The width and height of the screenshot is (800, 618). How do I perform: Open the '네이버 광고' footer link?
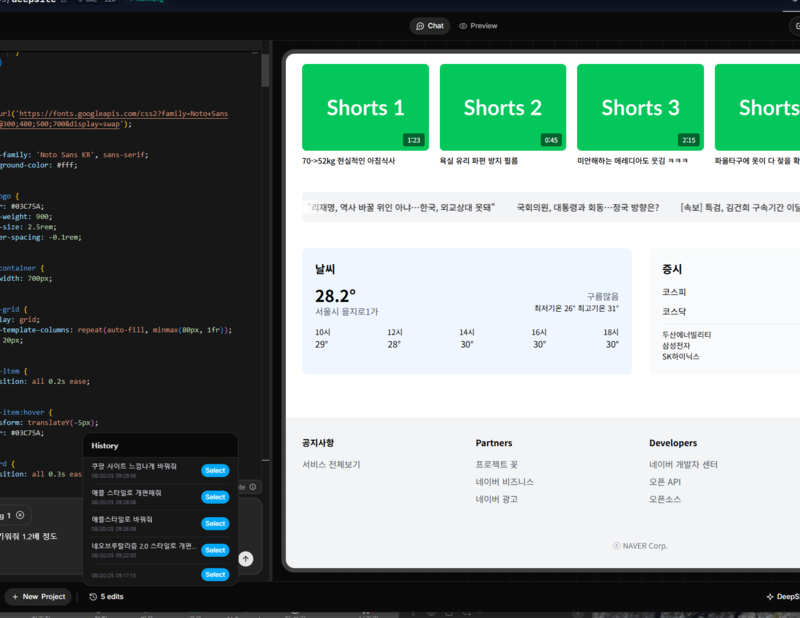(x=496, y=499)
